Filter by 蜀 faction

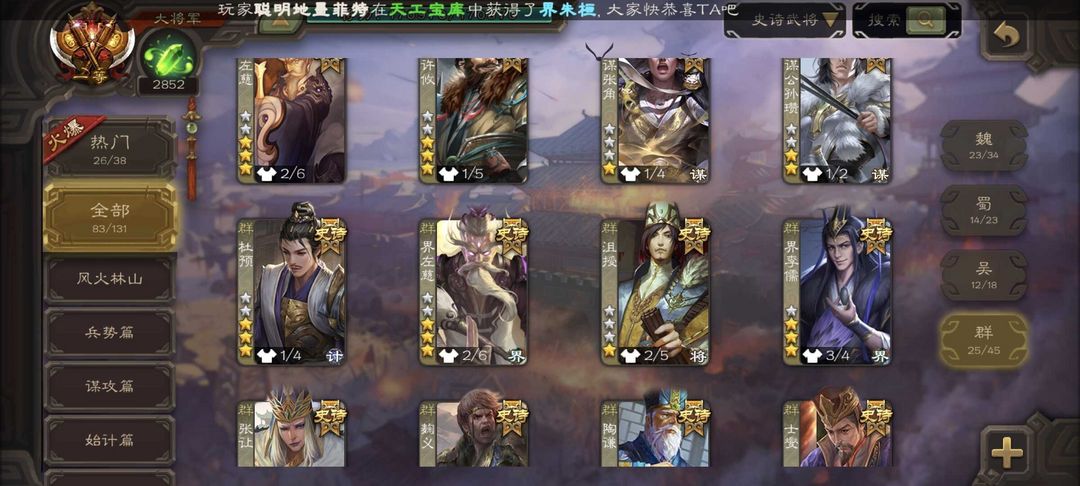[984, 210]
